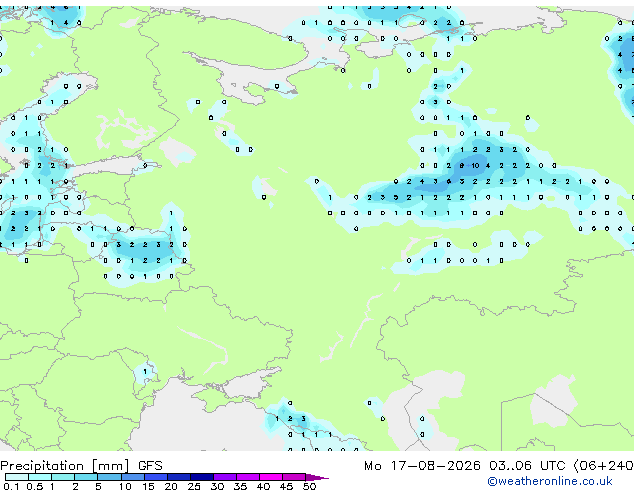Click the legend label '20'
Viewport: 634px width, 490px height.
[171, 486]
